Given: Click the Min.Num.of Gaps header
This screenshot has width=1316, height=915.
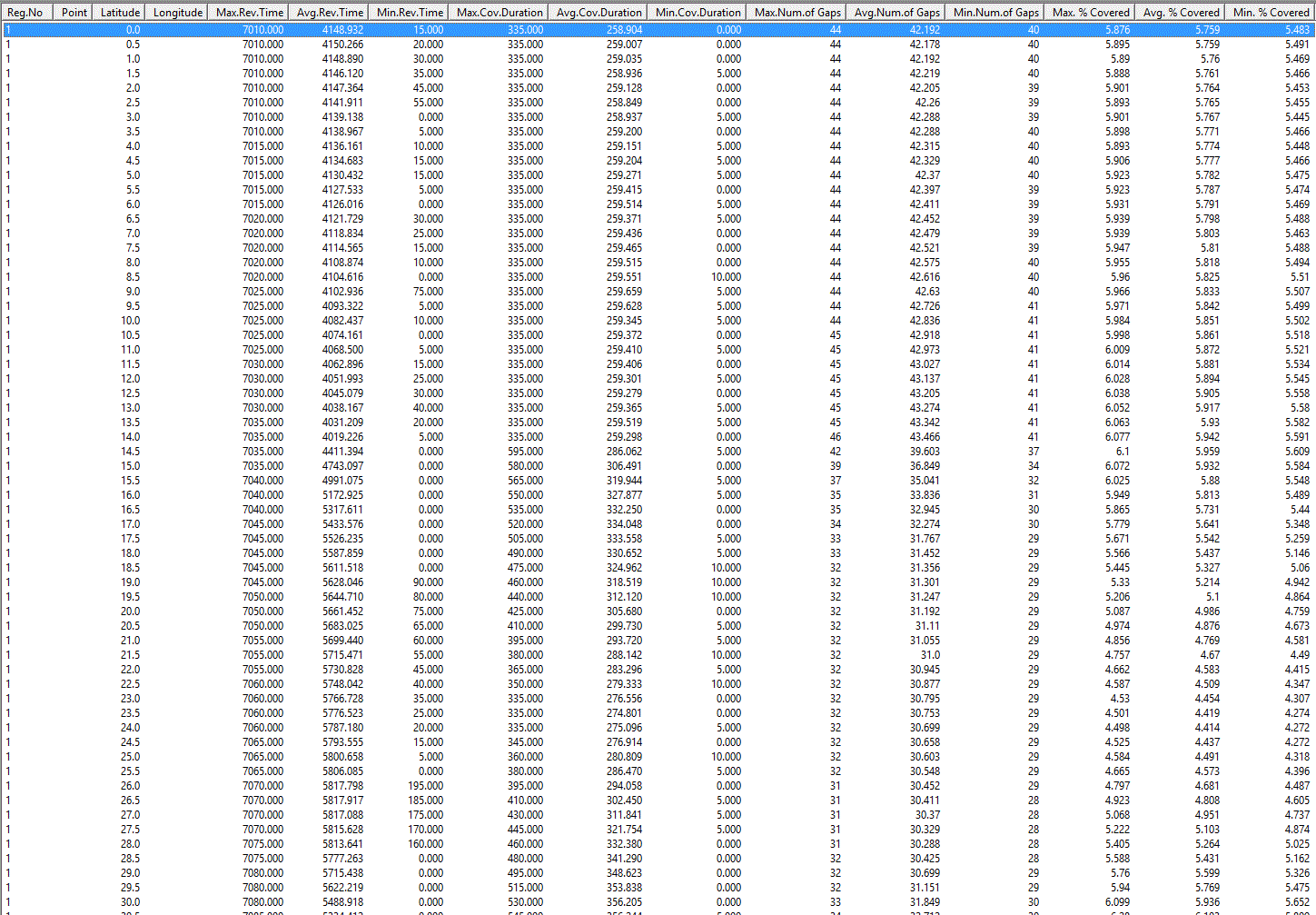Looking at the screenshot, I should (996, 12).
